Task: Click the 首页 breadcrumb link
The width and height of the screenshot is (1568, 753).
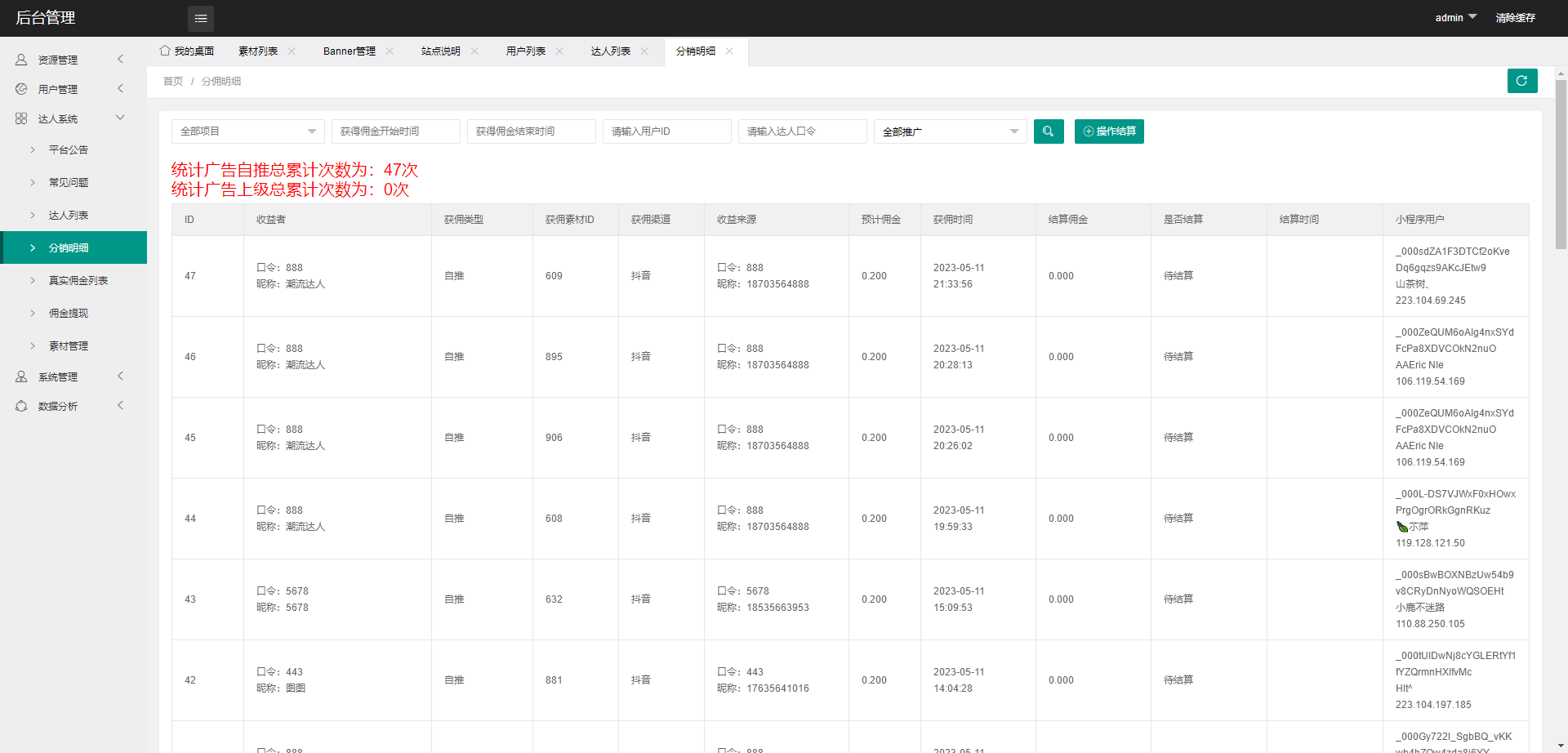Action: point(173,81)
